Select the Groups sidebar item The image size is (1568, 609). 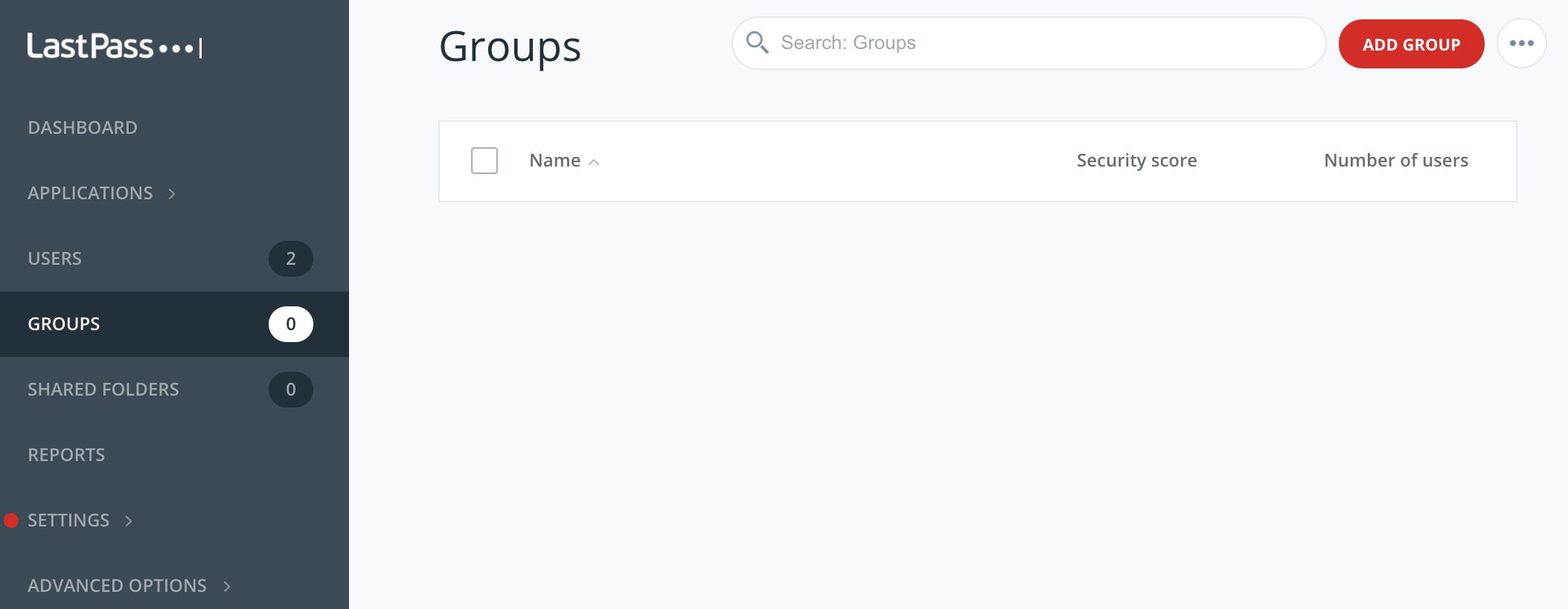(174, 324)
